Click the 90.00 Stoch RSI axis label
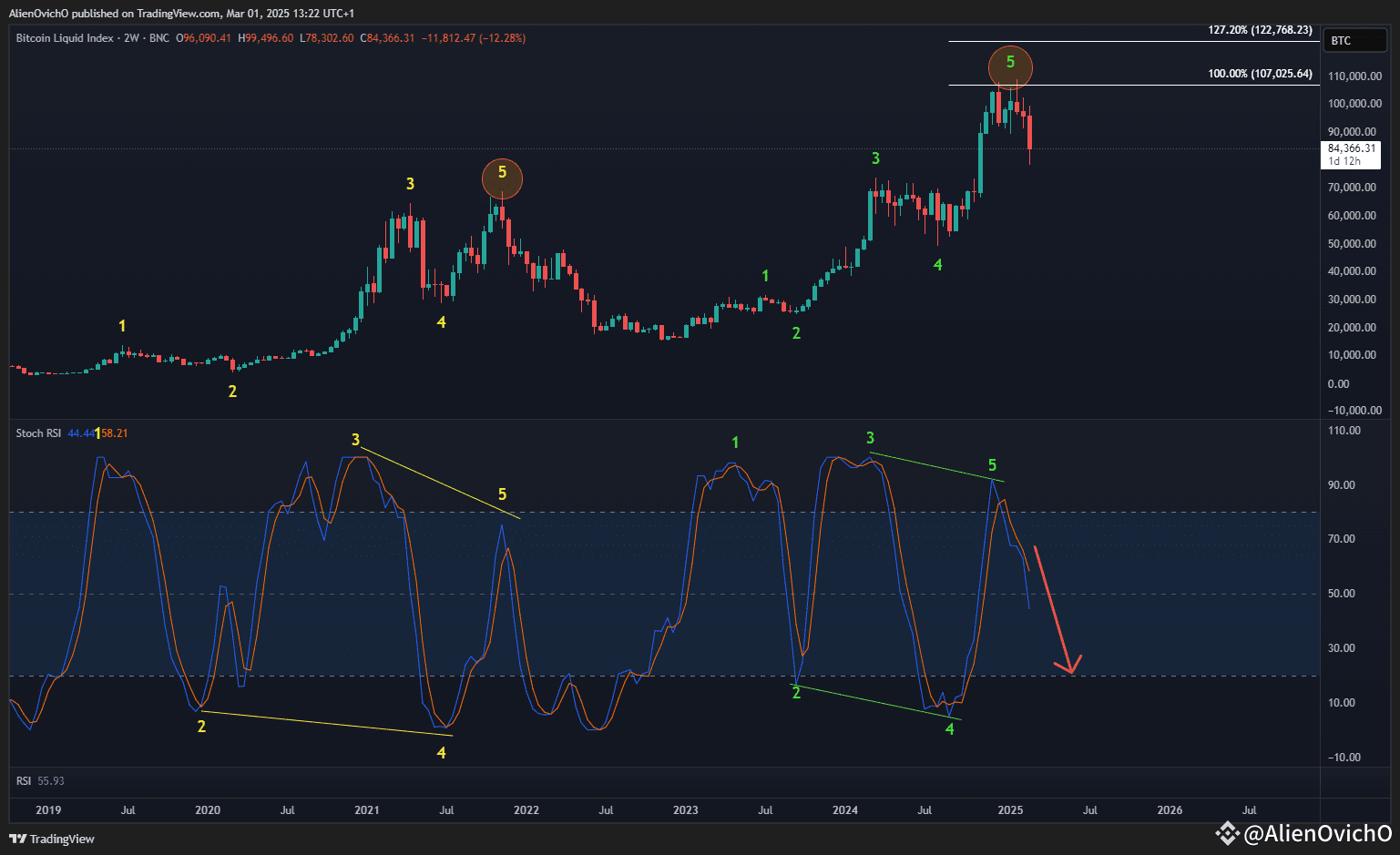The width and height of the screenshot is (1400, 855). (1342, 485)
